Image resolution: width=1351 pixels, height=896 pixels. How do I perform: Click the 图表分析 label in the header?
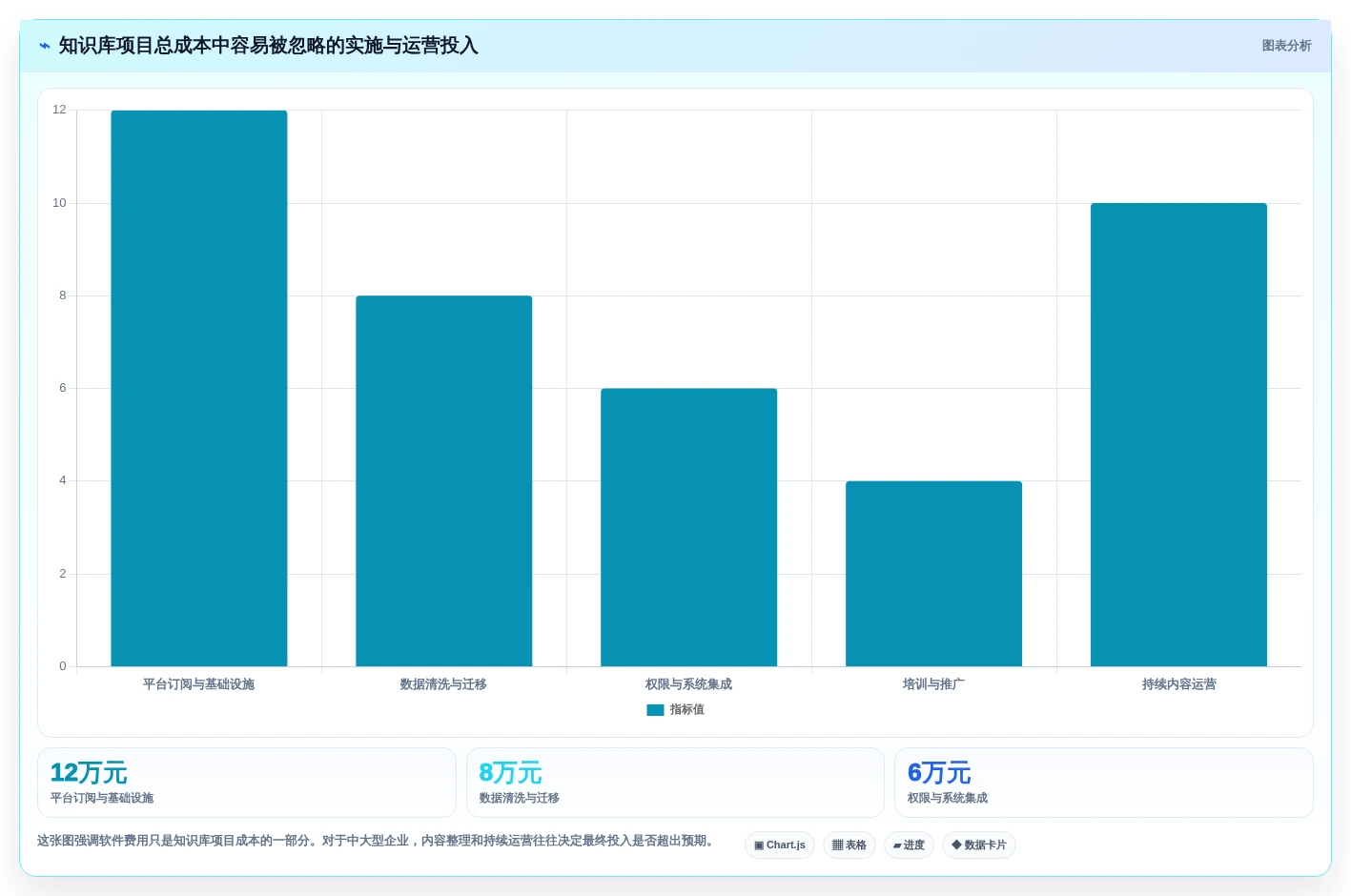tap(1286, 46)
